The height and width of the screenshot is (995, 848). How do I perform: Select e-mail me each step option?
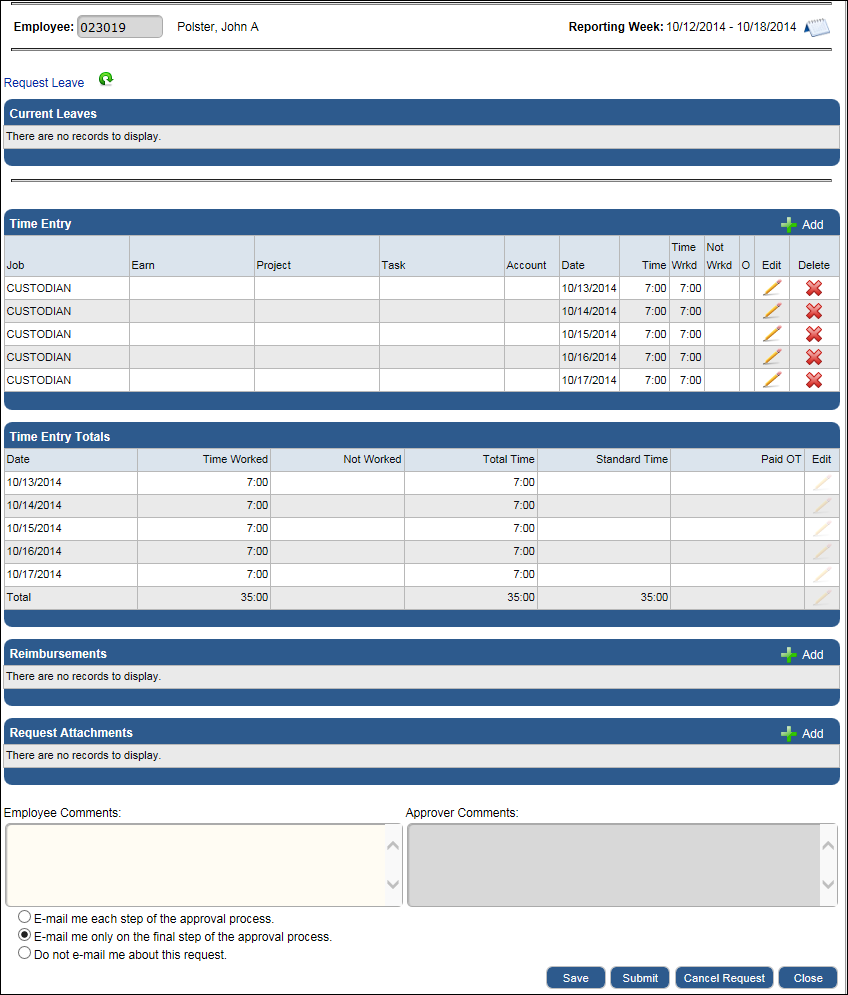25,917
